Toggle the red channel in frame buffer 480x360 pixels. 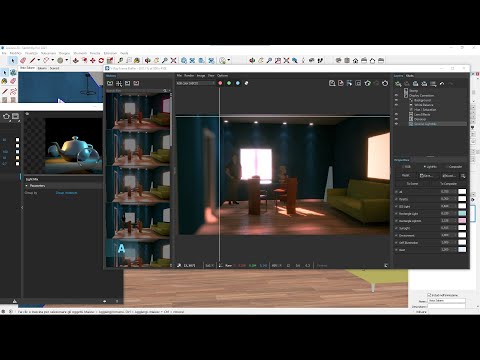(x=220, y=83)
